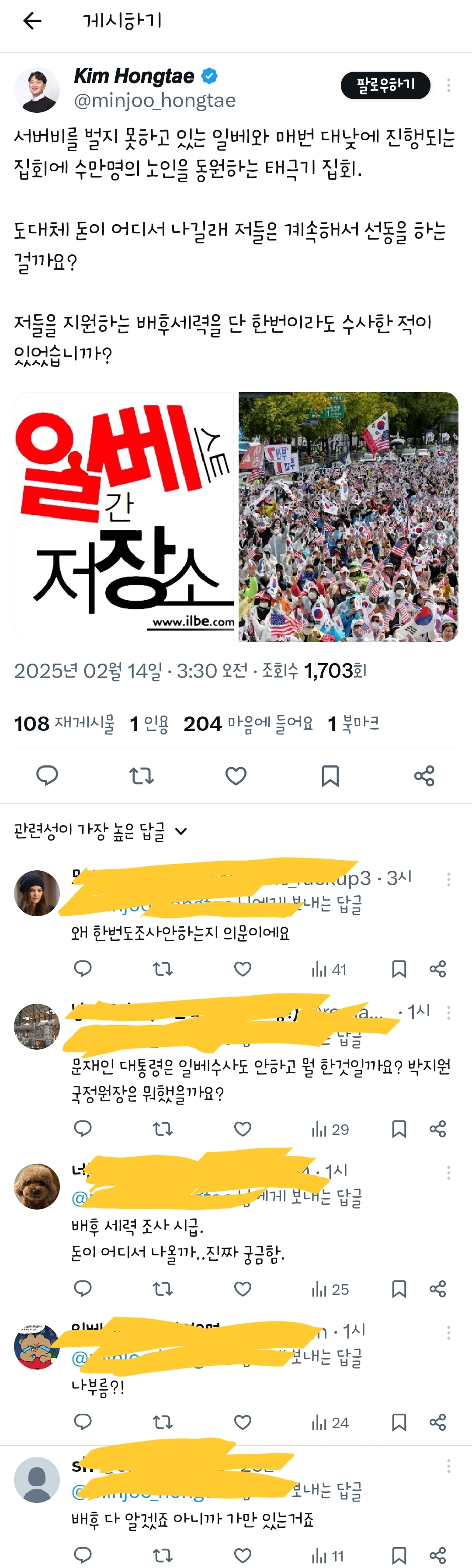Like the main post with heart
Screen dimensions: 472x1568
coord(236,775)
